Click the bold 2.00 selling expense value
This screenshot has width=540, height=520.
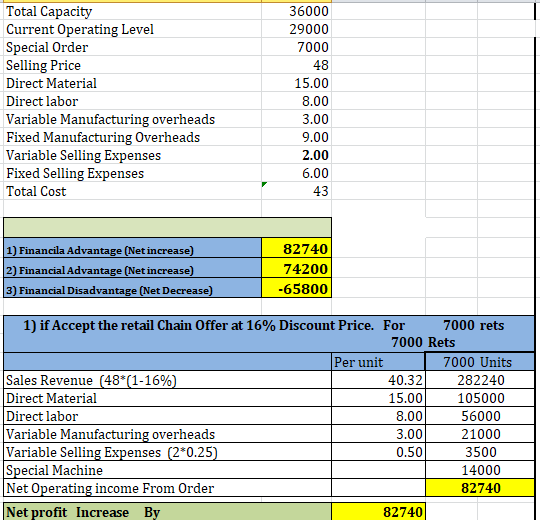pos(296,155)
